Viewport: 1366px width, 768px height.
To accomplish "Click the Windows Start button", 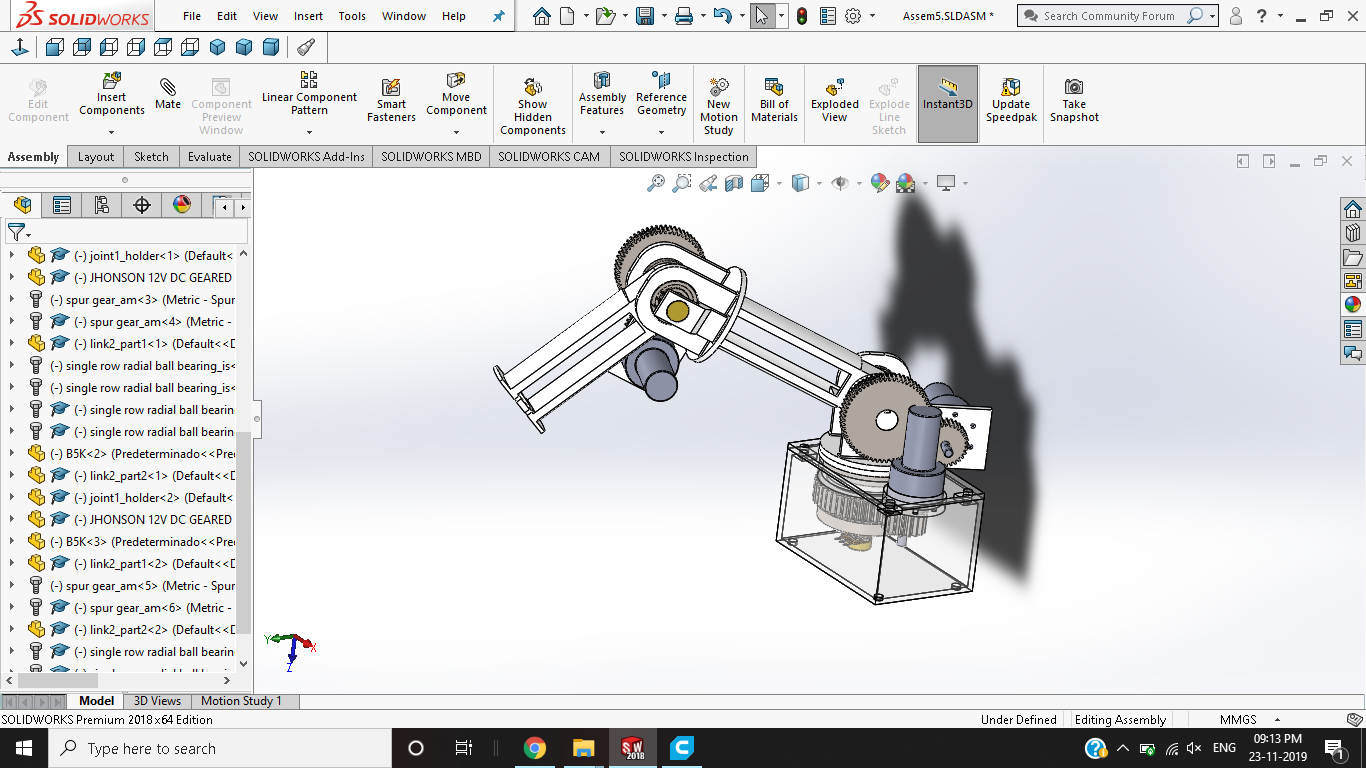I will pyautogui.click(x=24, y=748).
